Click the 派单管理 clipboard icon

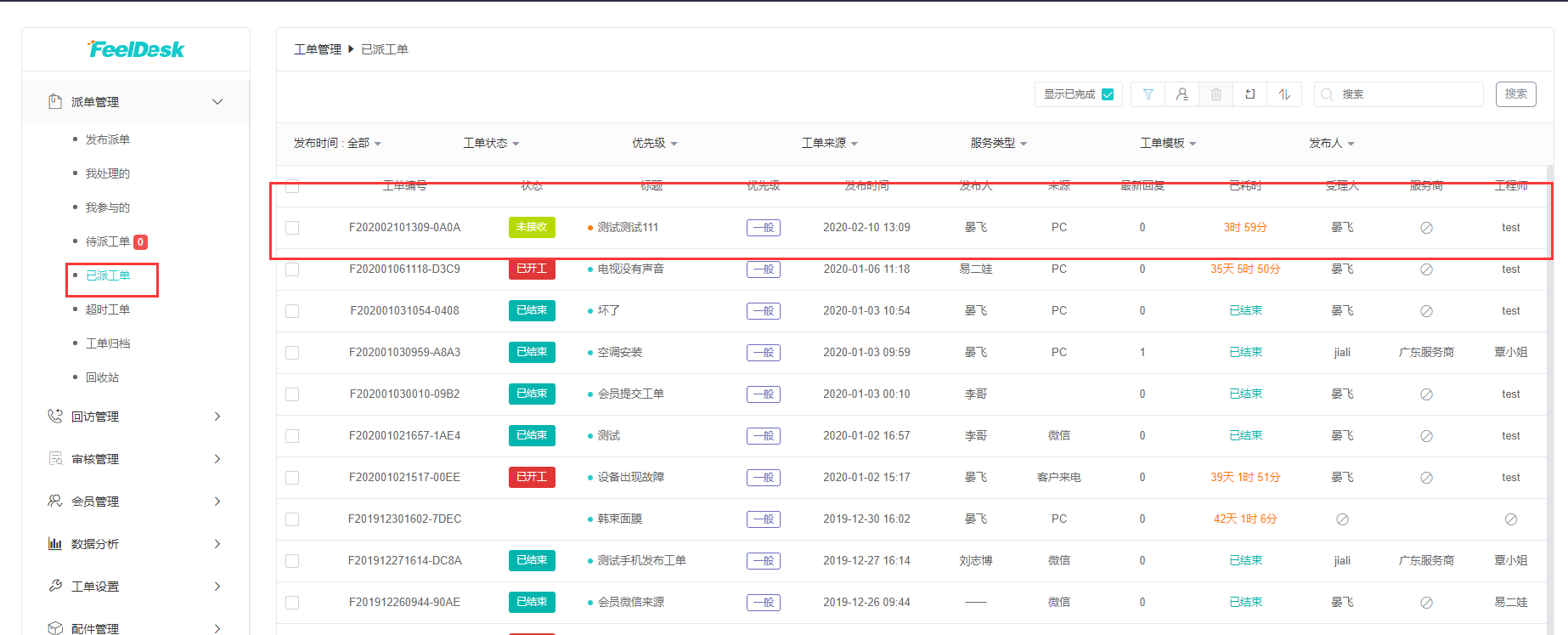pyautogui.click(x=55, y=101)
